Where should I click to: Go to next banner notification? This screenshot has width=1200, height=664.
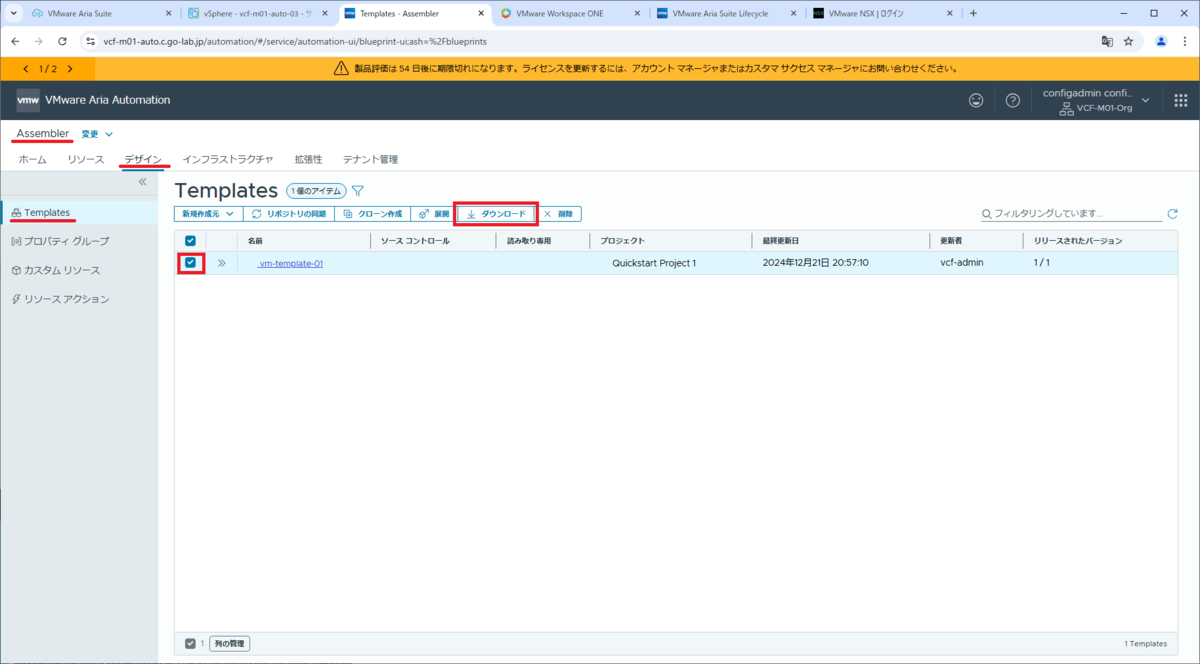[70, 69]
